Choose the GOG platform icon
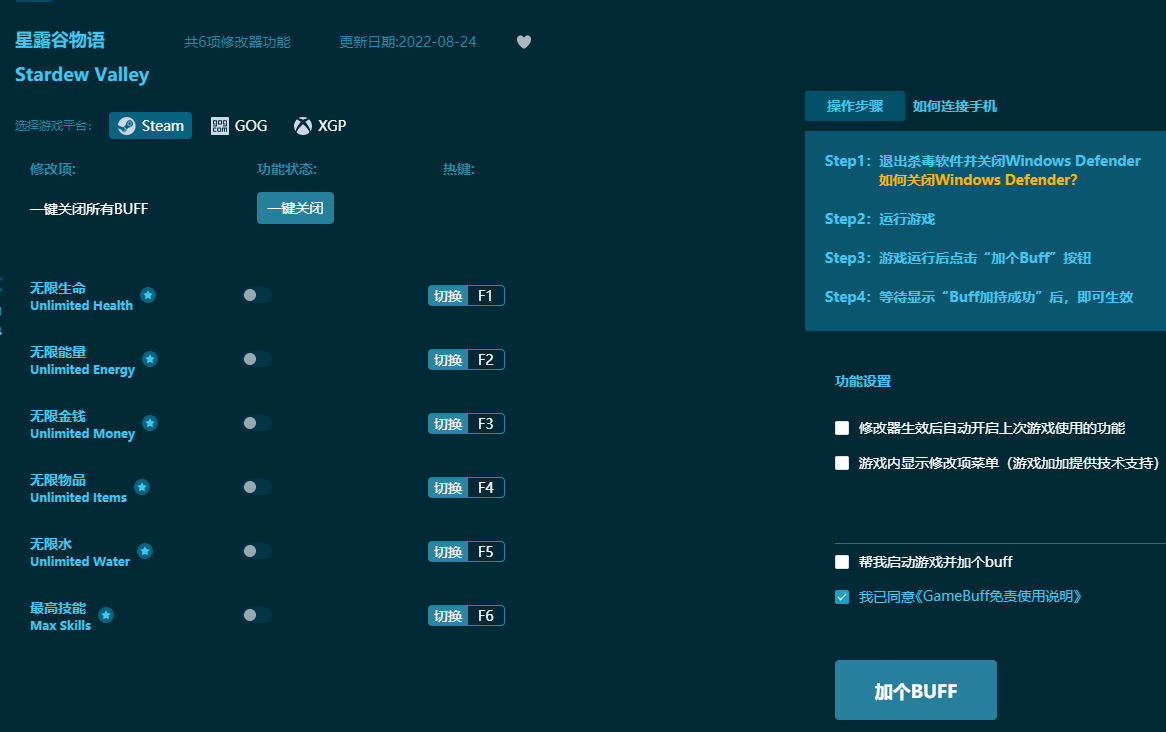Viewport: 1166px width, 732px height. [220, 126]
